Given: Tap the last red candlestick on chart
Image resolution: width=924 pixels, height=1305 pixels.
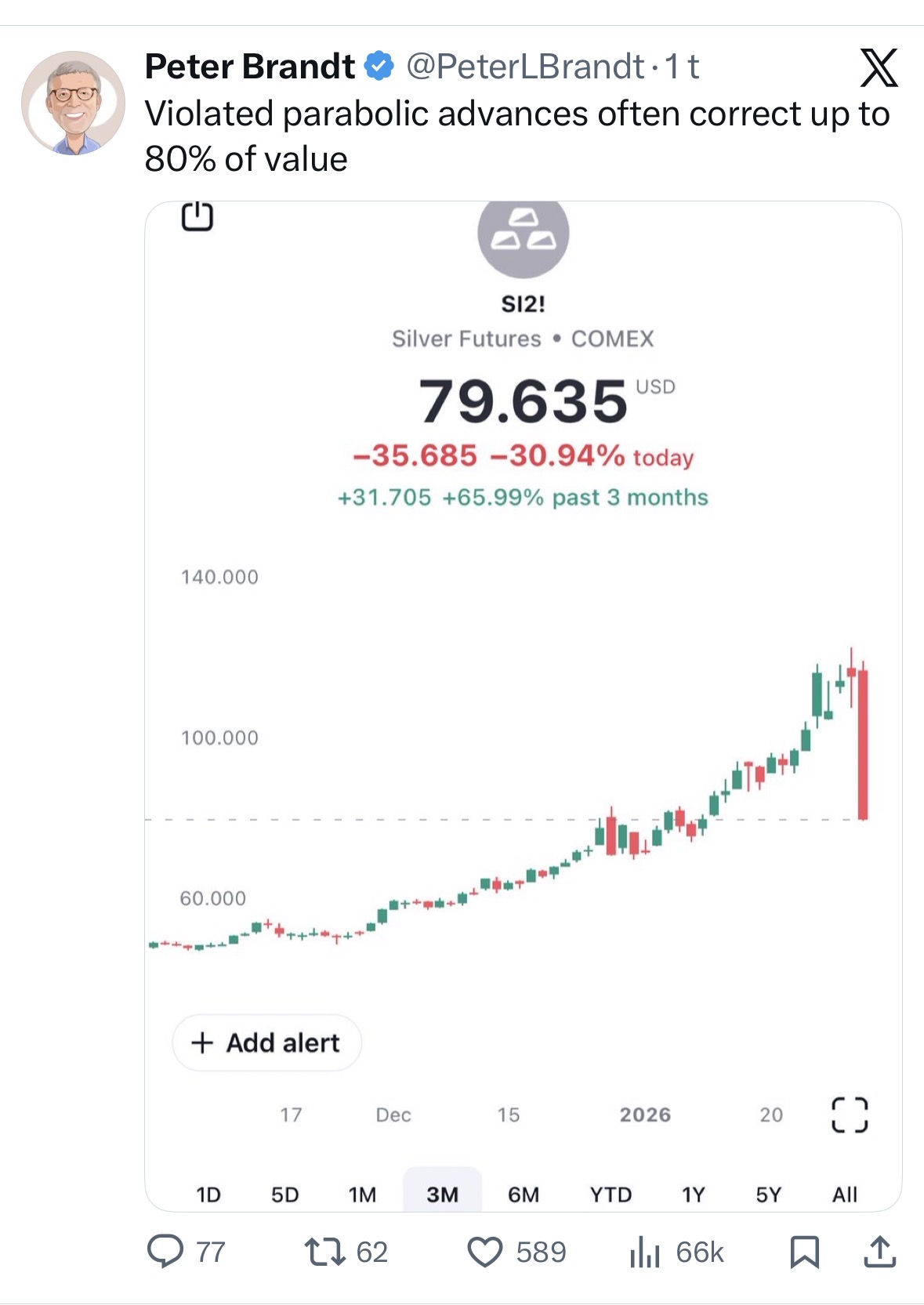Looking at the screenshot, I should (x=863, y=745).
